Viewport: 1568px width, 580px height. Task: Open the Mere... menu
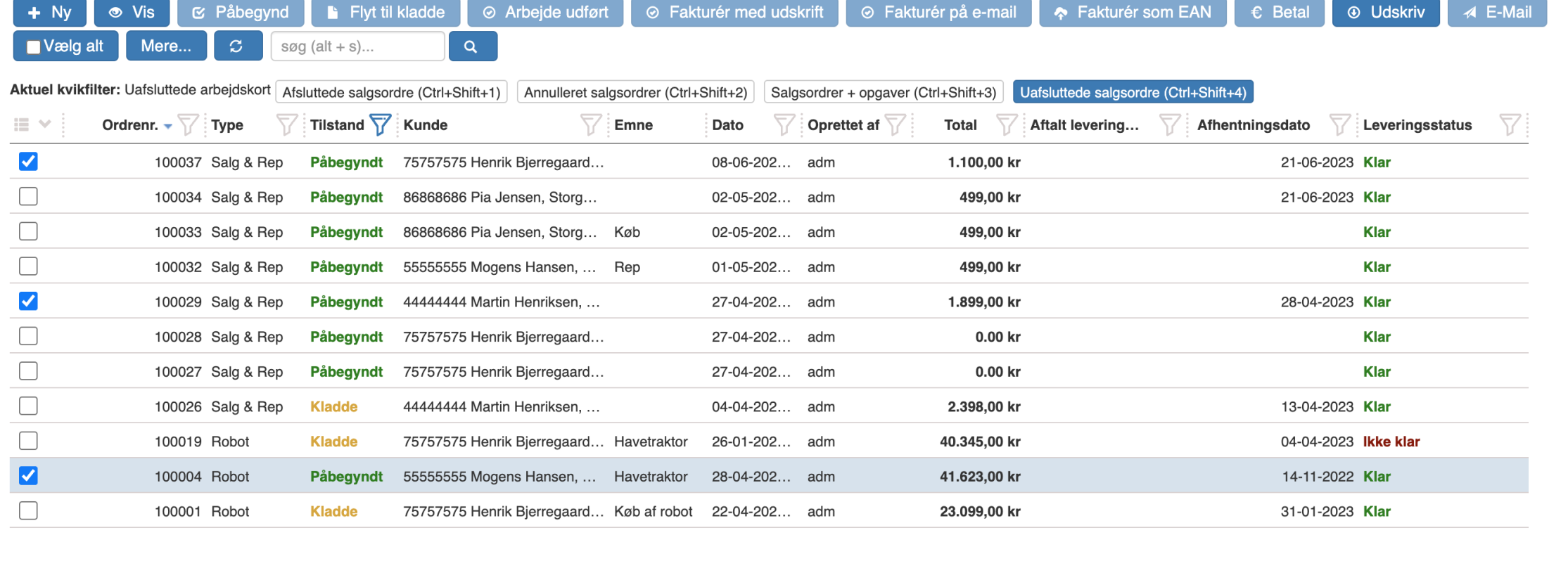click(x=166, y=46)
